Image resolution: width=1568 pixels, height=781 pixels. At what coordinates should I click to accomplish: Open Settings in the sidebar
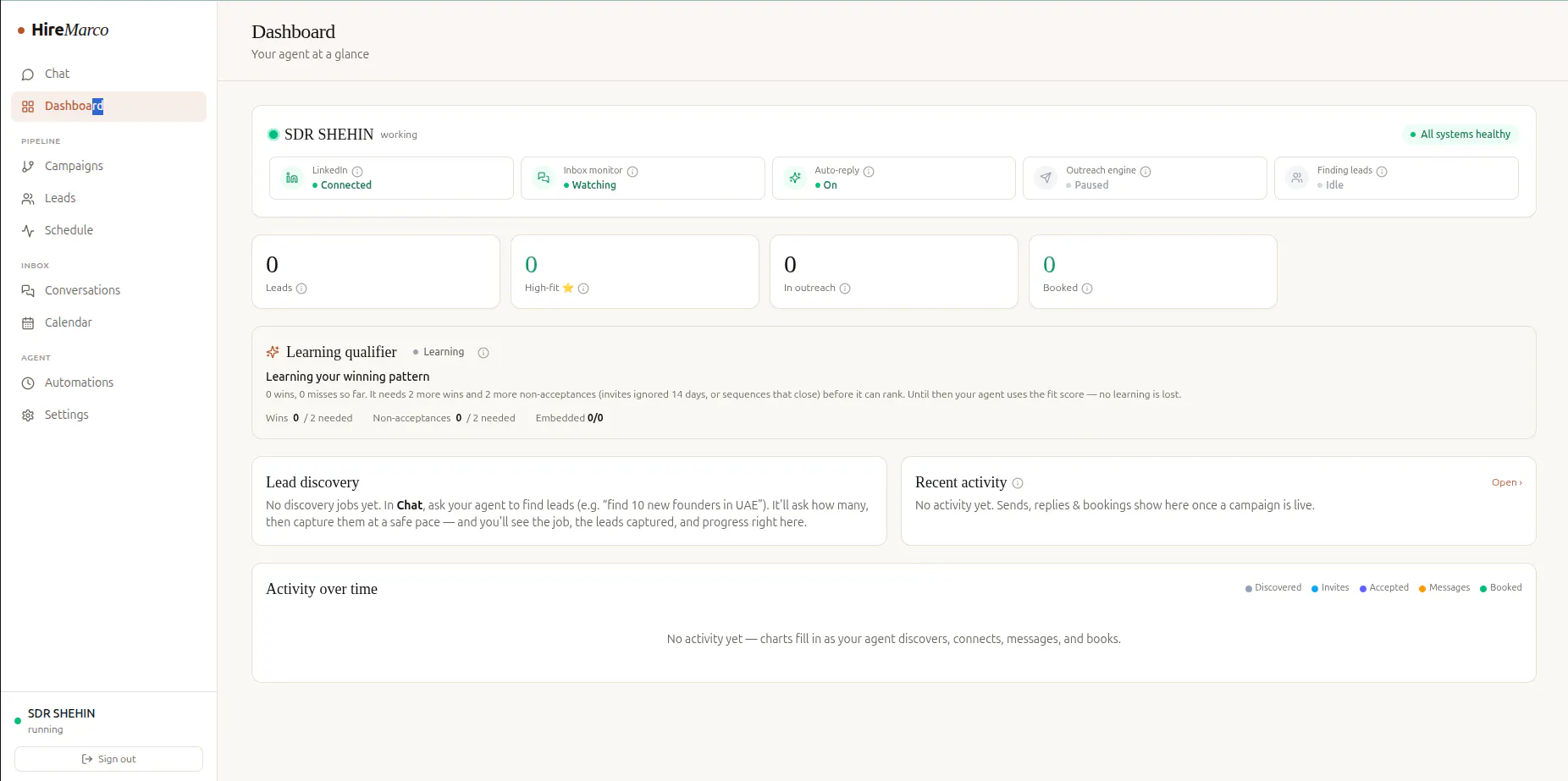tap(108, 415)
